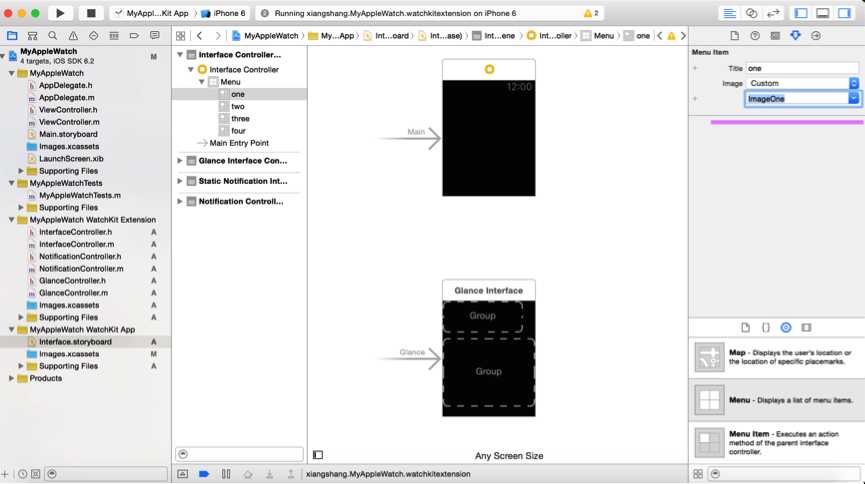
Task: Show the Connections inspector
Action: [816, 36]
